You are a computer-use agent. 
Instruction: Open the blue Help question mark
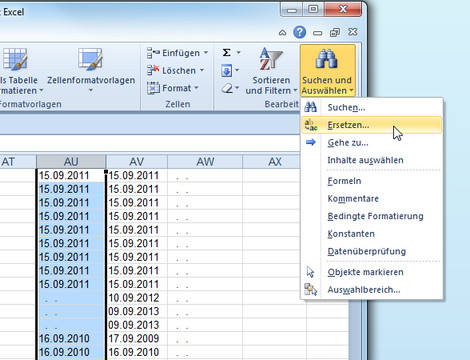[x=300, y=32]
